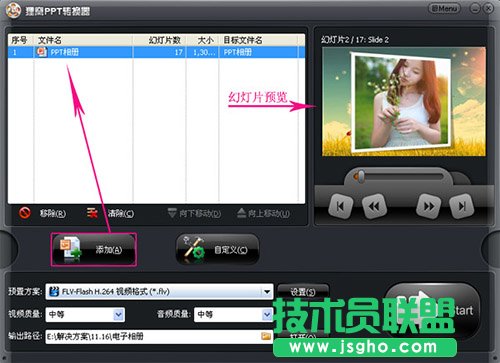Click the 幻灯片数 column header
Screen dimensions: 500x363
pos(159,40)
